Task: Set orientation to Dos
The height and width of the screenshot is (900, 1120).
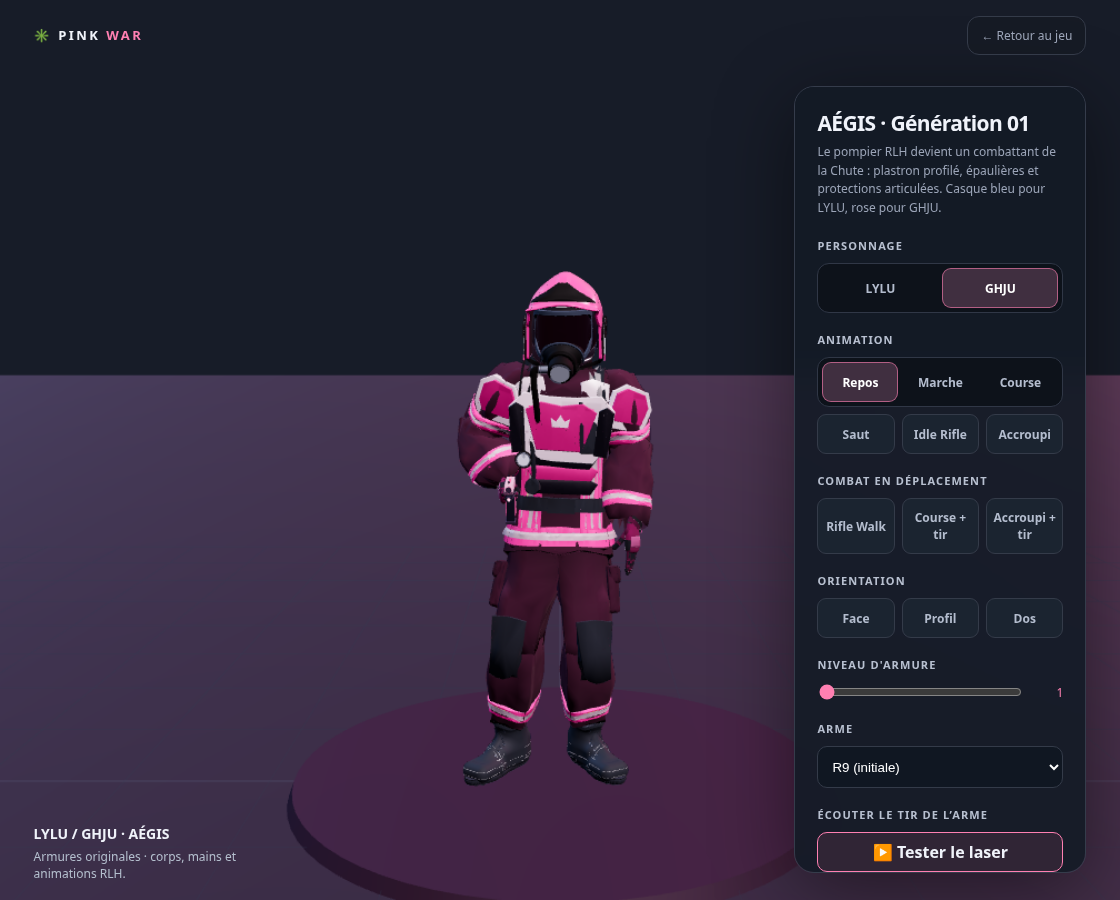Action: [1024, 619]
